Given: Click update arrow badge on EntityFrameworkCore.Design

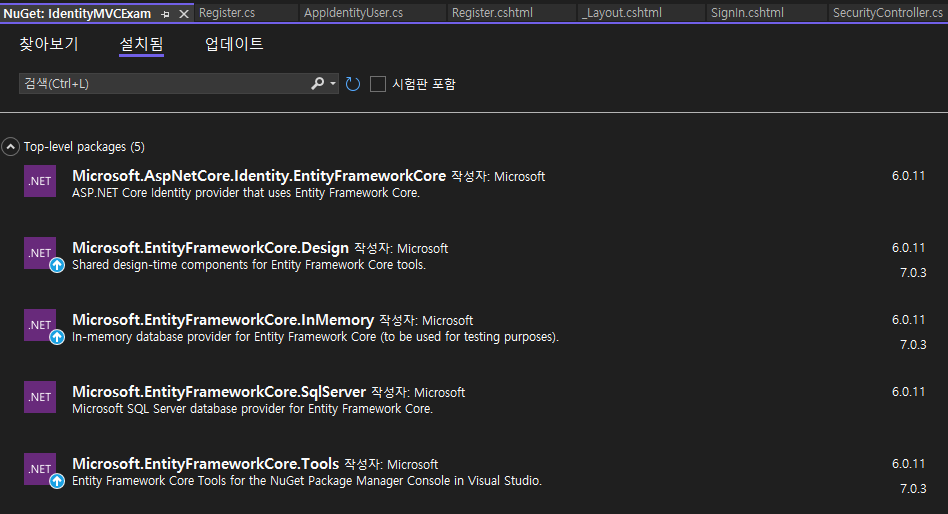Looking at the screenshot, I should [57, 265].
